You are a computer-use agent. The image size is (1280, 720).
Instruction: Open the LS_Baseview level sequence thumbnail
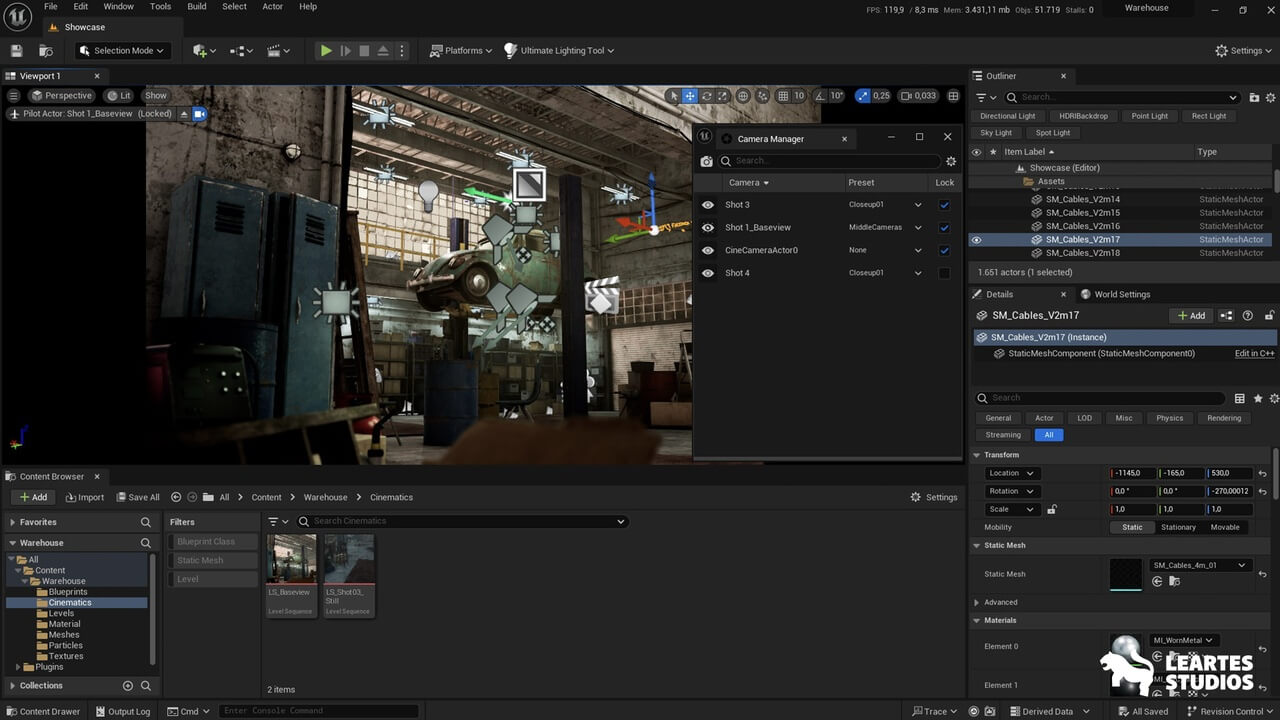click(x=292, y=558)
